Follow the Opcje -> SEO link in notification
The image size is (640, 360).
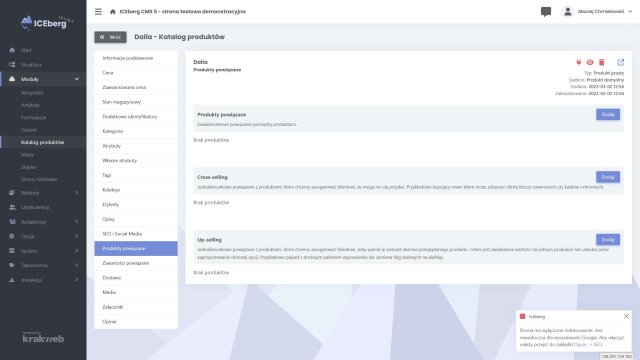(588, 344)
